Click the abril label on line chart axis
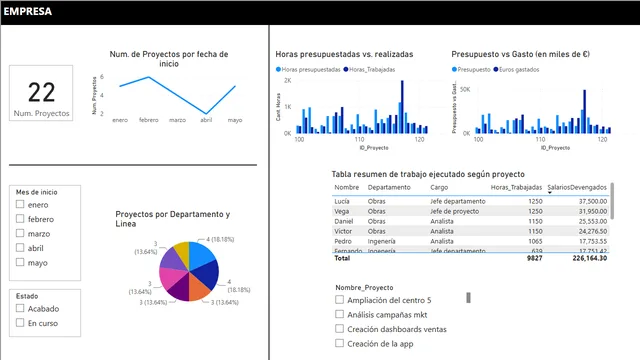Viewport: 640px width, 360px height. [206, 120]
